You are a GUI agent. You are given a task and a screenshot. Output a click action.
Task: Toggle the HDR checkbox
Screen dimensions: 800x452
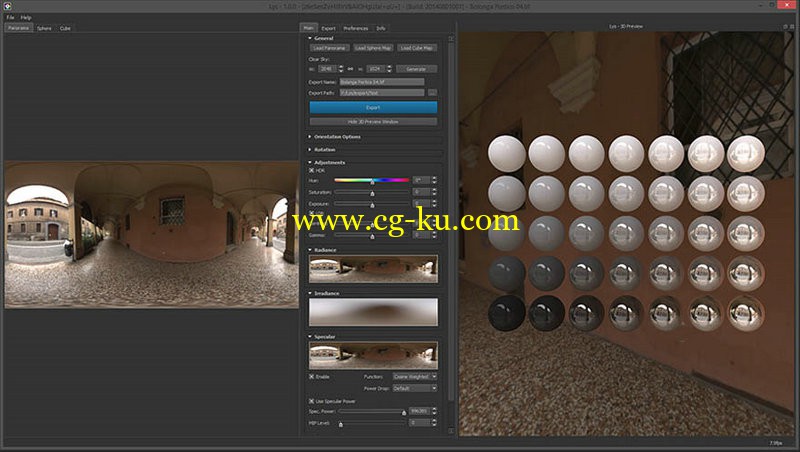(x=312, y=170)
